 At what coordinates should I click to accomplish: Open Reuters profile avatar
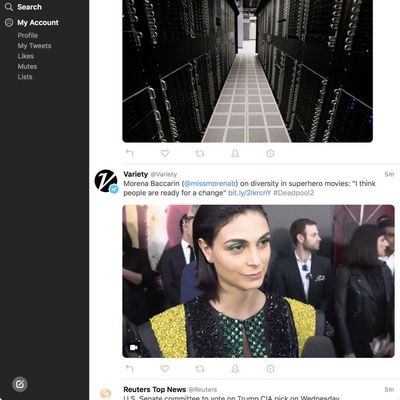click(106, 394)
